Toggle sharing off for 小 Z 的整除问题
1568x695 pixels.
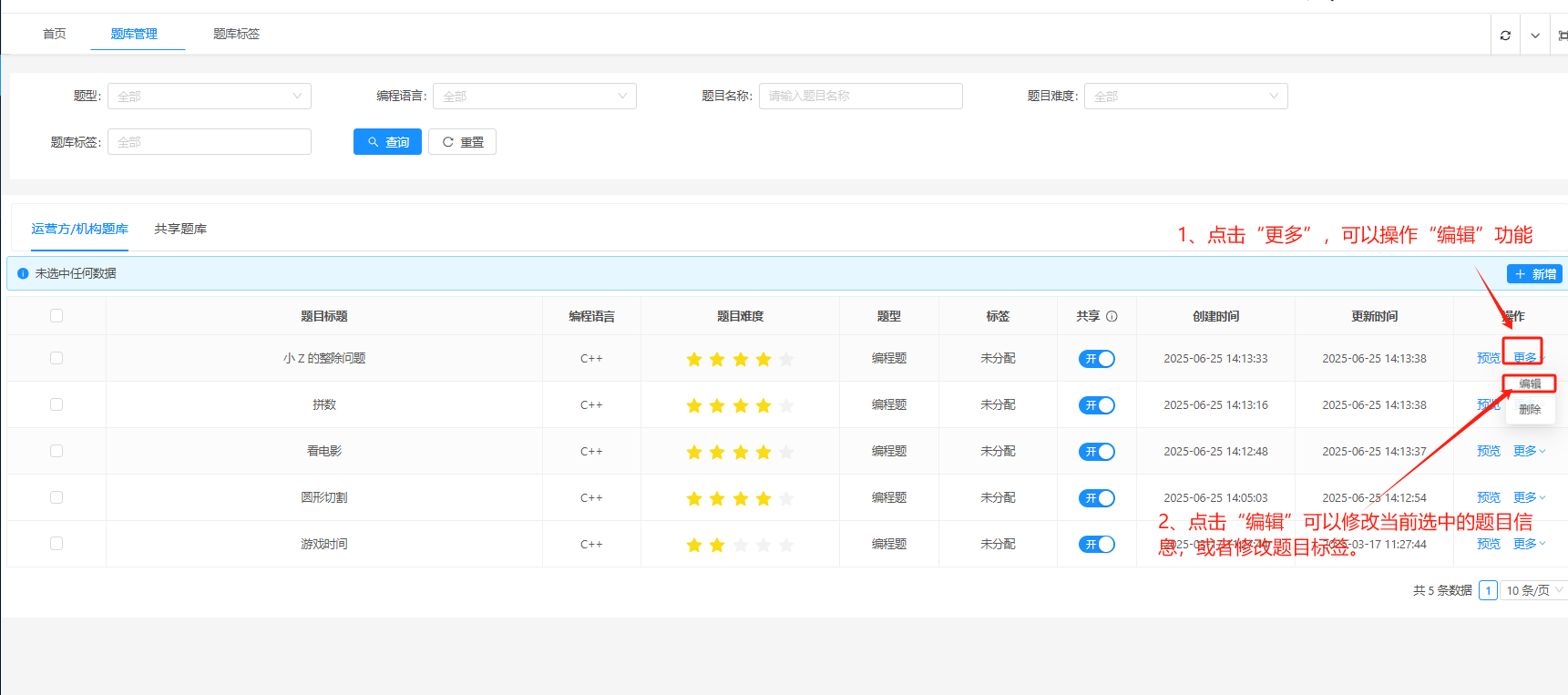click(1097, 359)
